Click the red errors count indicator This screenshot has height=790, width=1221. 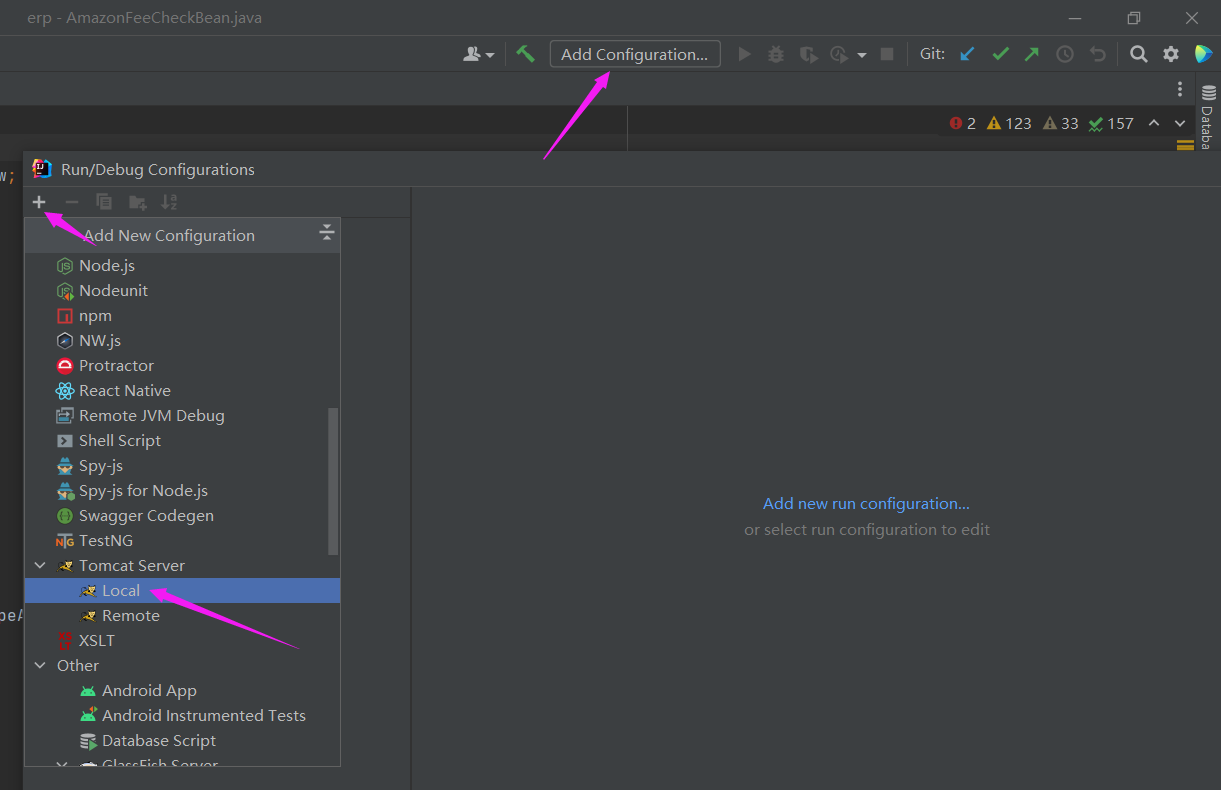point(963,123)
